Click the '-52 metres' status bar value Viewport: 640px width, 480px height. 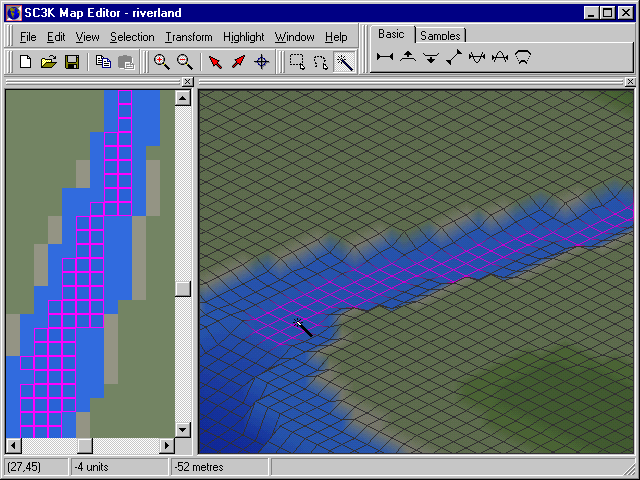(199, 467)
